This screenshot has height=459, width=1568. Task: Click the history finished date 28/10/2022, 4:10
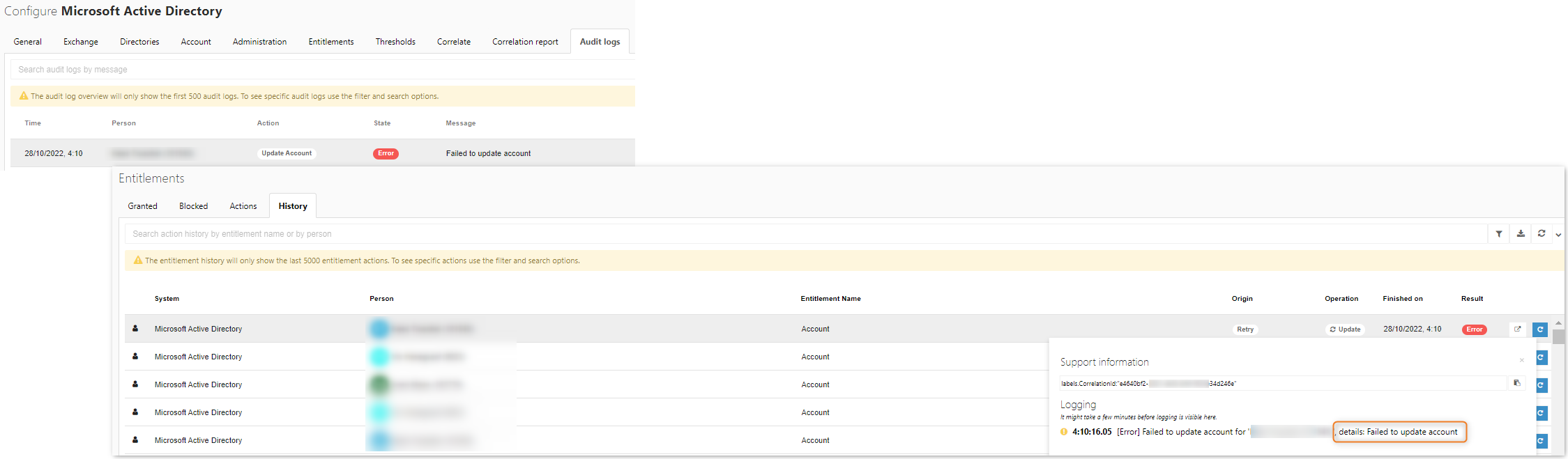pyautogui.click(x=1412, y=329)
